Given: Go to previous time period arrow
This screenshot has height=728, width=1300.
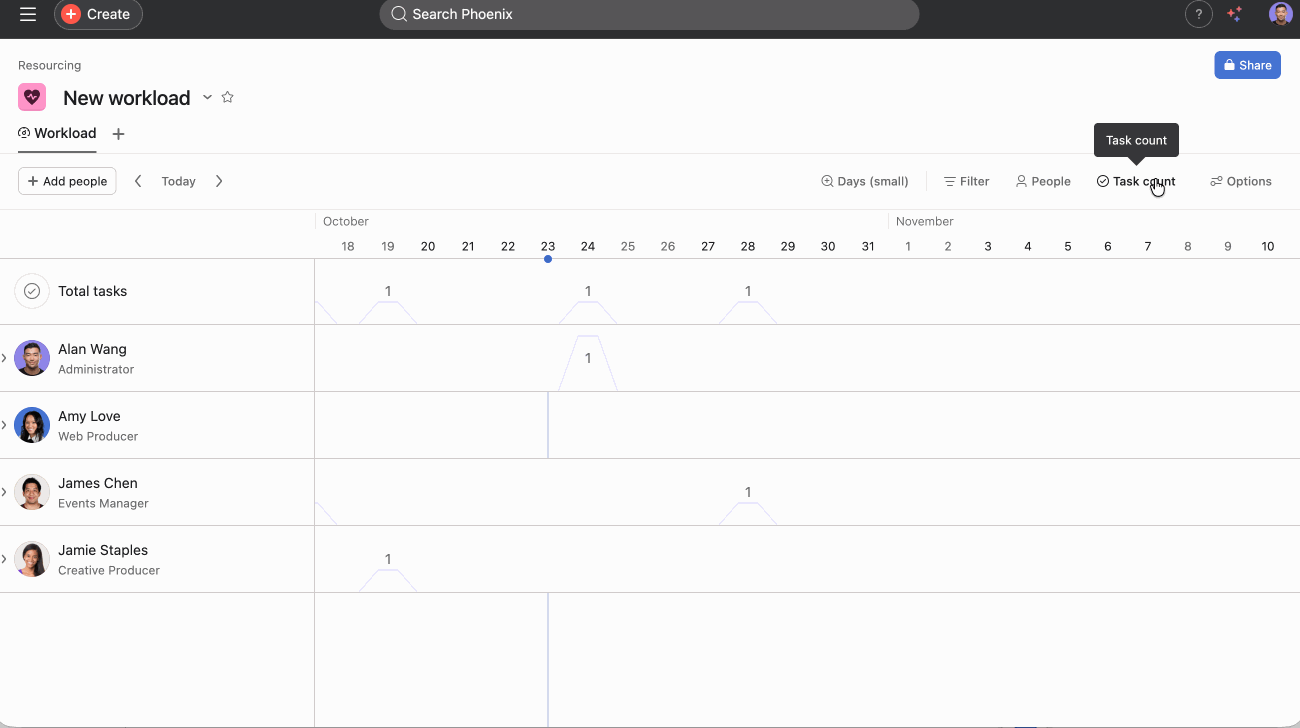Looking at the screenshot, I should pyautogui.click(x=138, y=181).
